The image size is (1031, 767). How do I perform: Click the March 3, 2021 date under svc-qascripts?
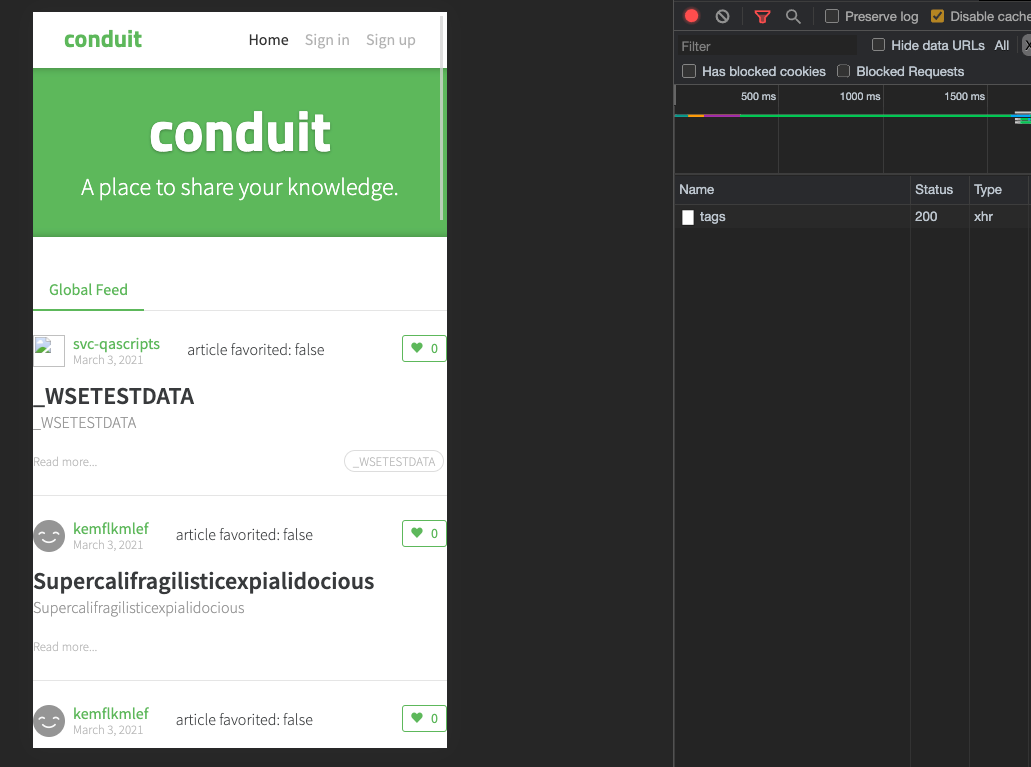coord(108,360)
